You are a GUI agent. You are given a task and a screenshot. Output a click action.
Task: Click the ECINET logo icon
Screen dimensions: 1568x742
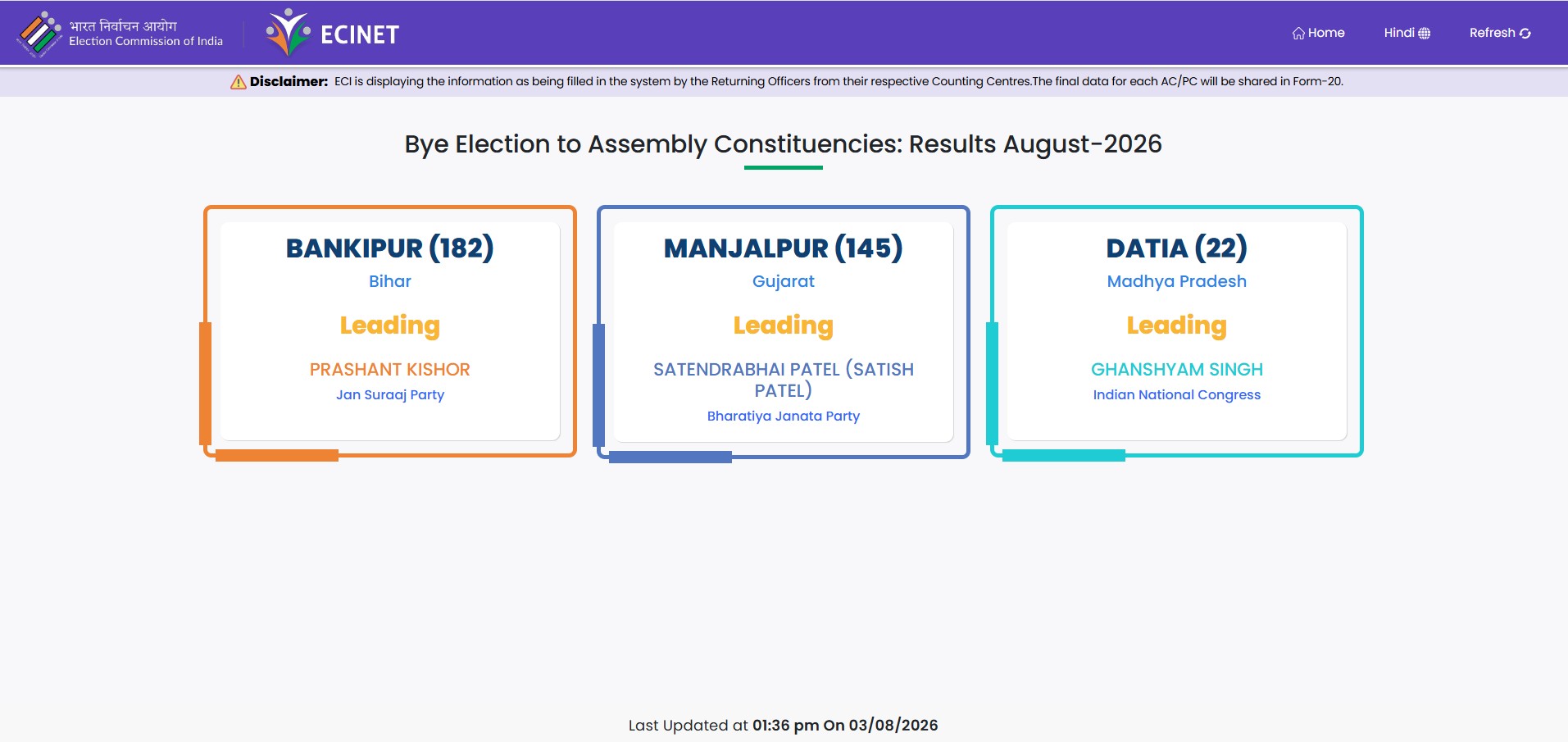288,32
